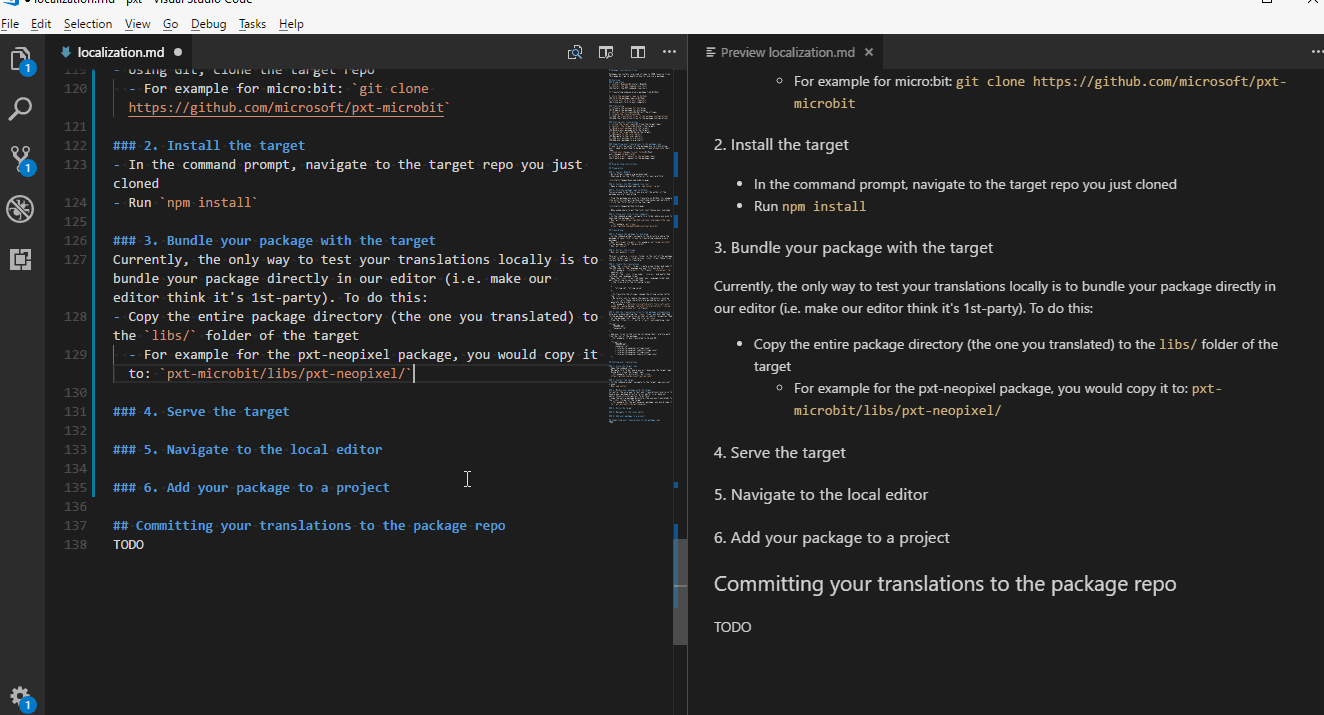Click line number 130 in the editor gutter
The image size is (1324, 715).
[x=76, y=392]
